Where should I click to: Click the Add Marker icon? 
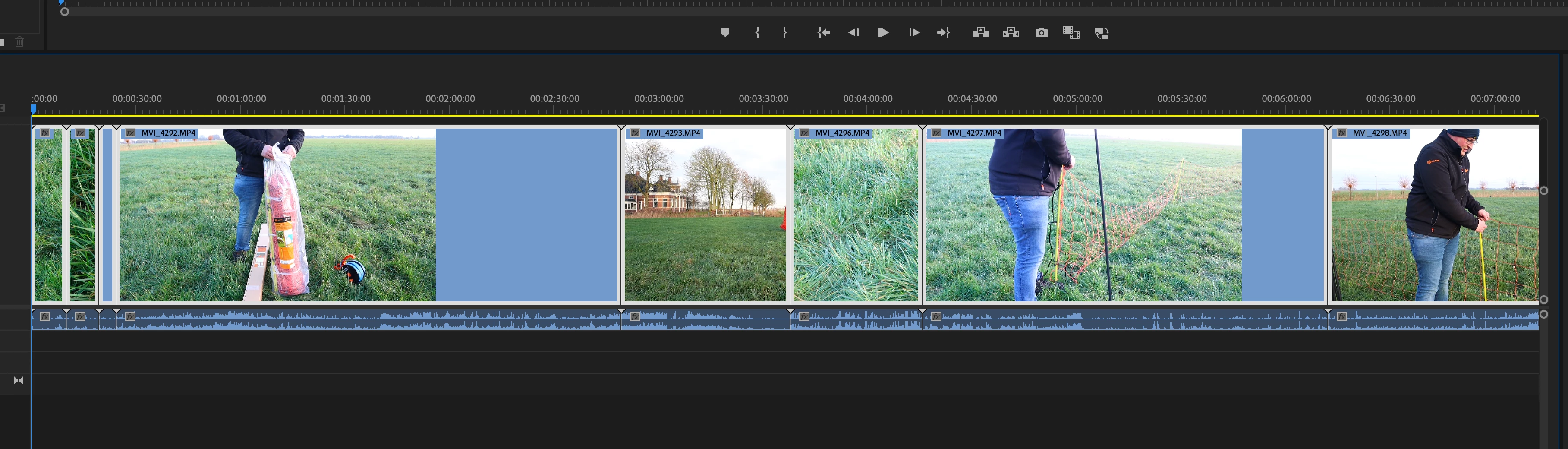[x=725, y=33]
